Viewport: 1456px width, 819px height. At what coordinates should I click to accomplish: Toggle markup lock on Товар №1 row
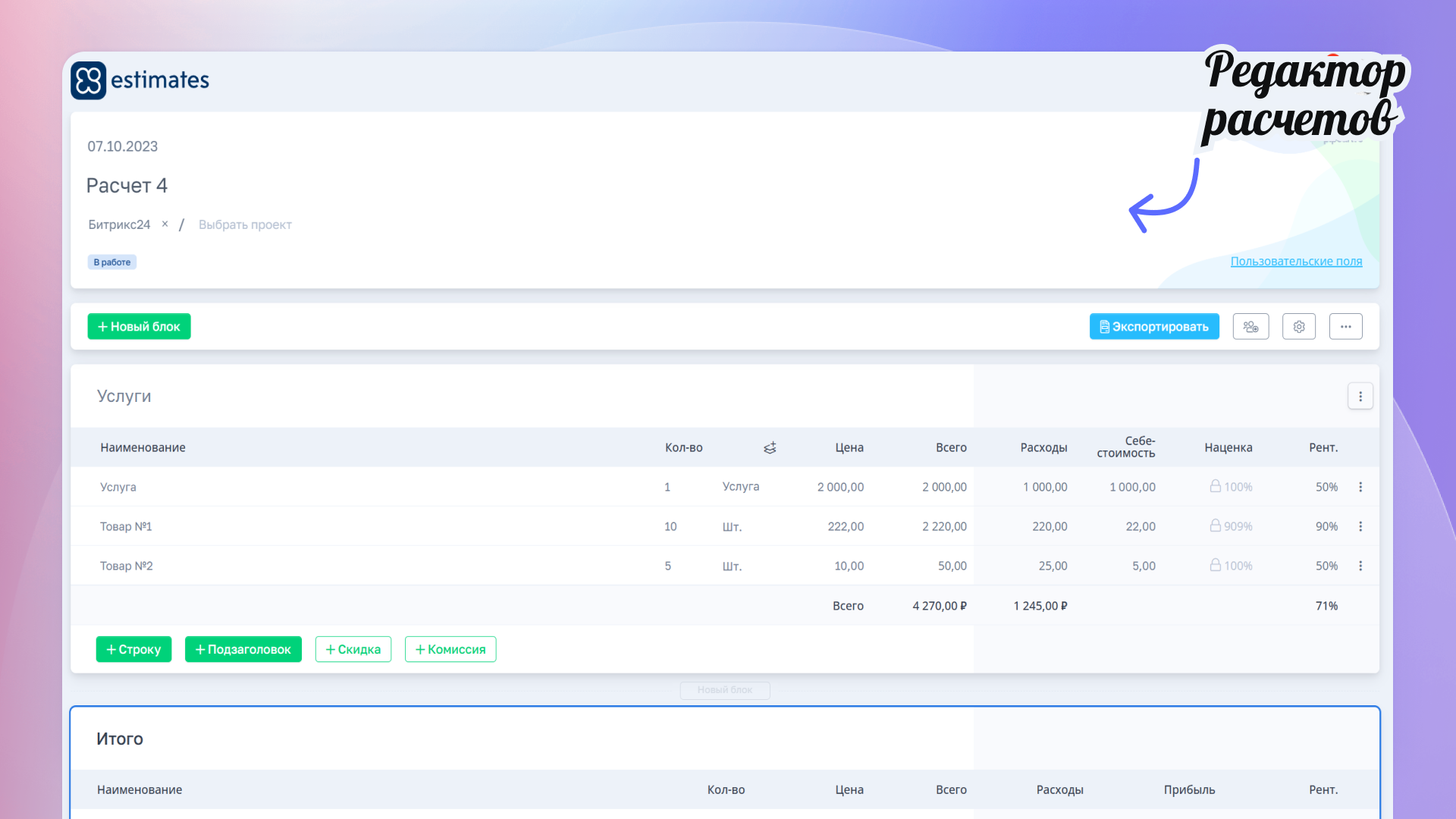[x=1215, y=526]
